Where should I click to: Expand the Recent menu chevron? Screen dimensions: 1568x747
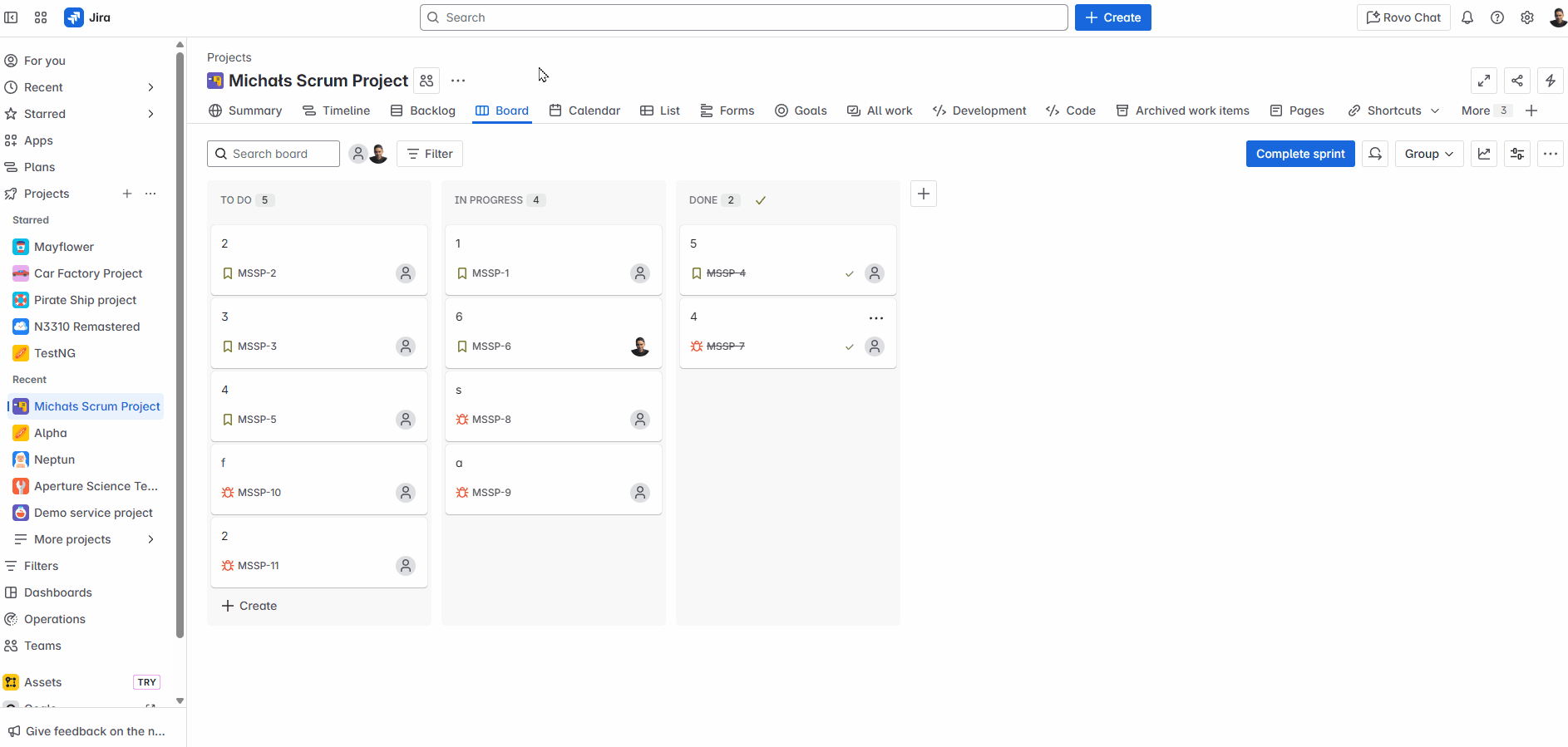coord(150,87)
